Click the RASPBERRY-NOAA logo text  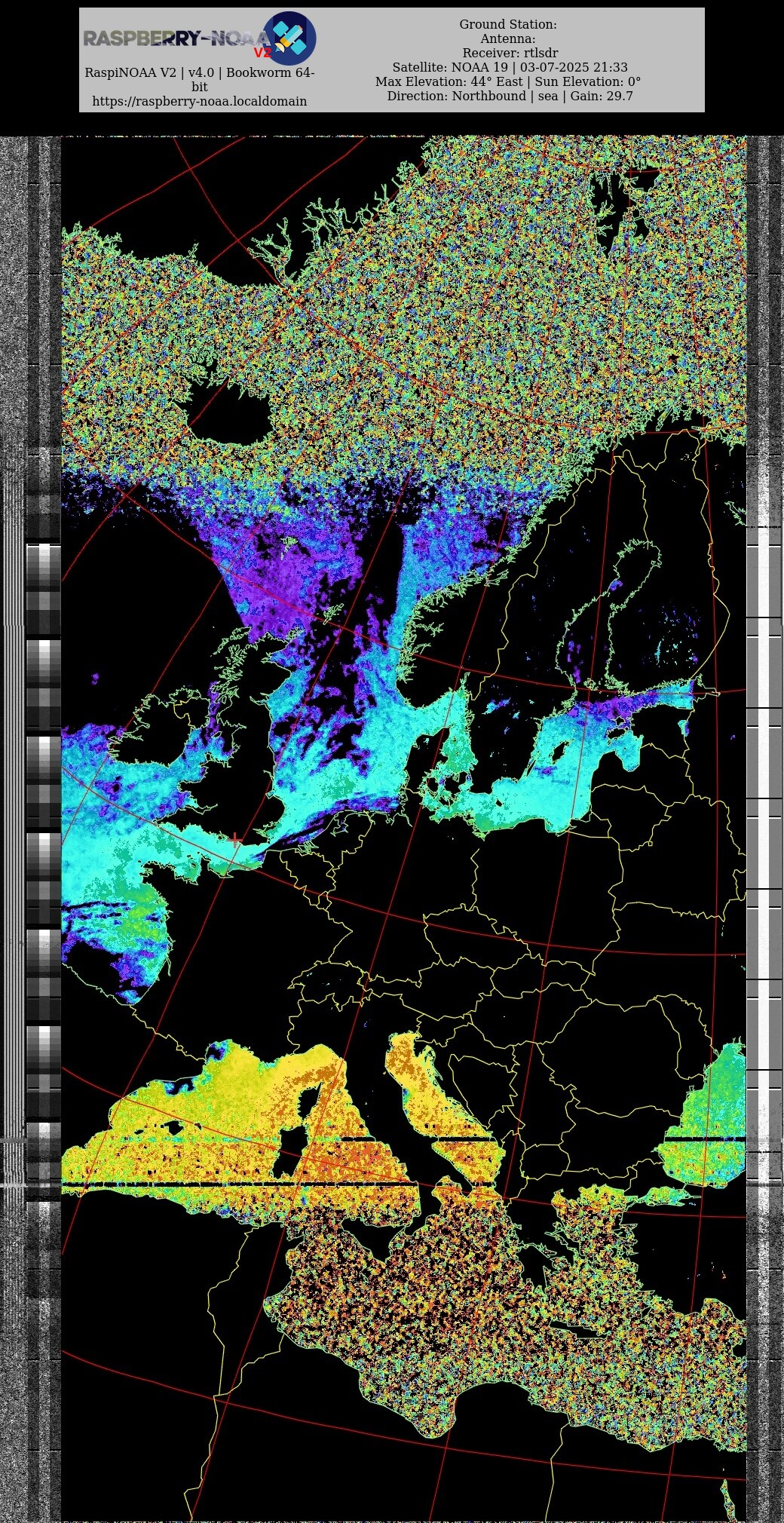click(176, 39)
